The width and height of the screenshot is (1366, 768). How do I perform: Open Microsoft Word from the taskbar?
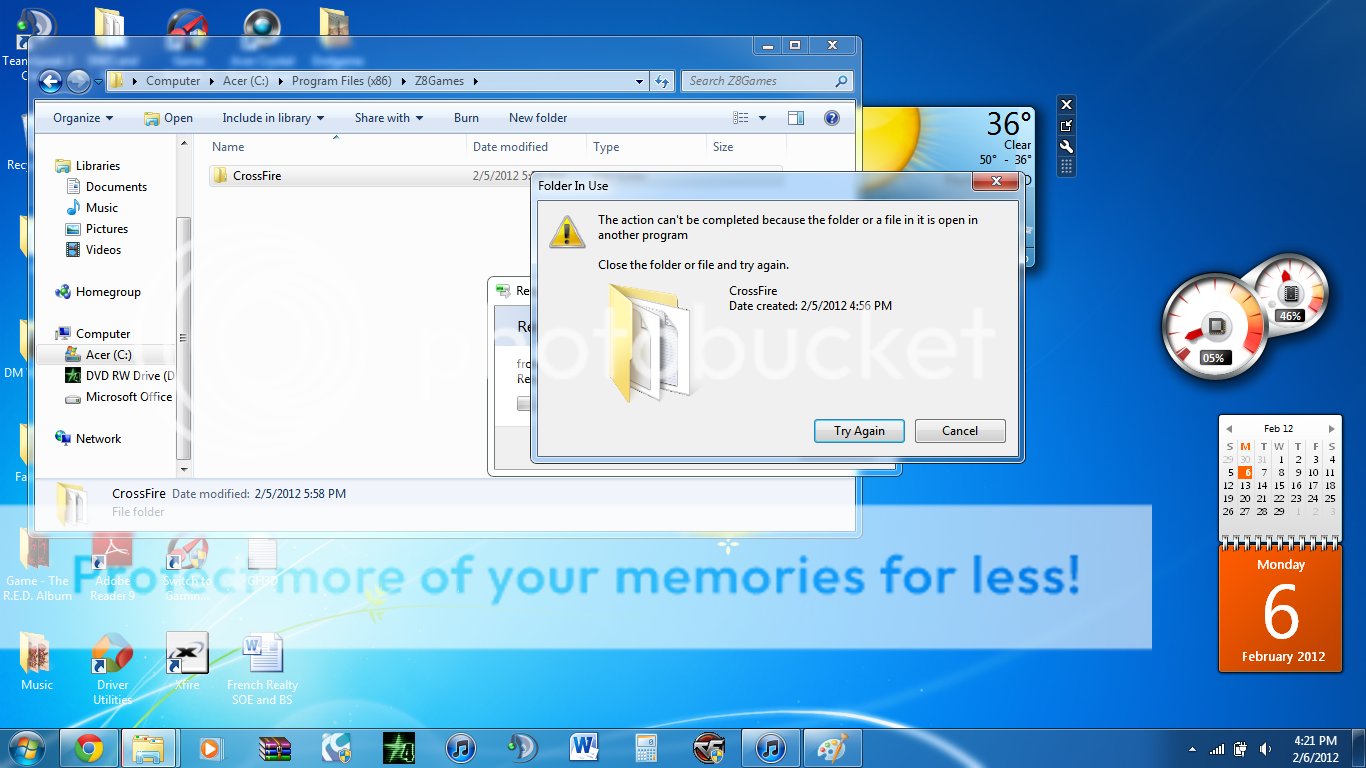pos(583,748)
